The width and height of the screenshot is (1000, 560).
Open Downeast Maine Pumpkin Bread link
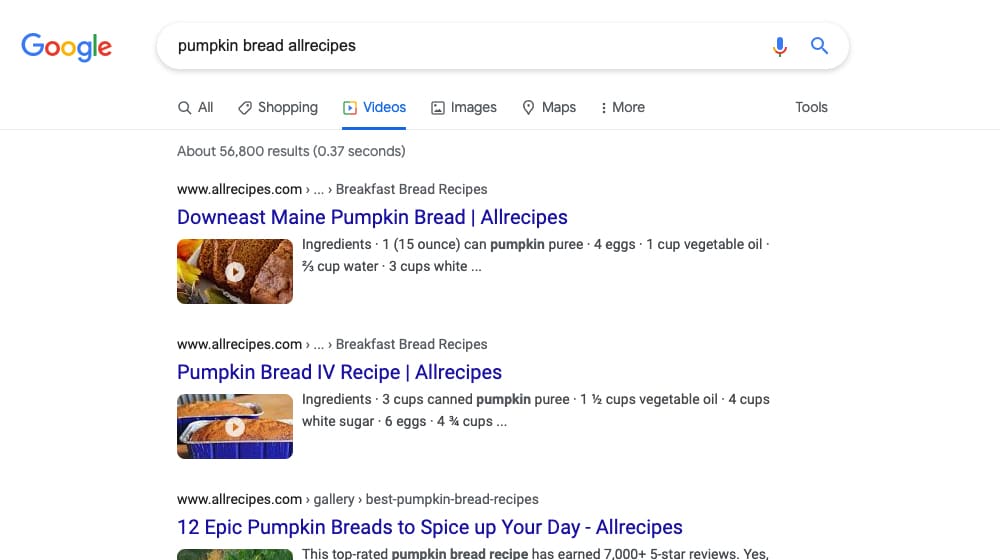pyautogui.click(x=372, y=217)
